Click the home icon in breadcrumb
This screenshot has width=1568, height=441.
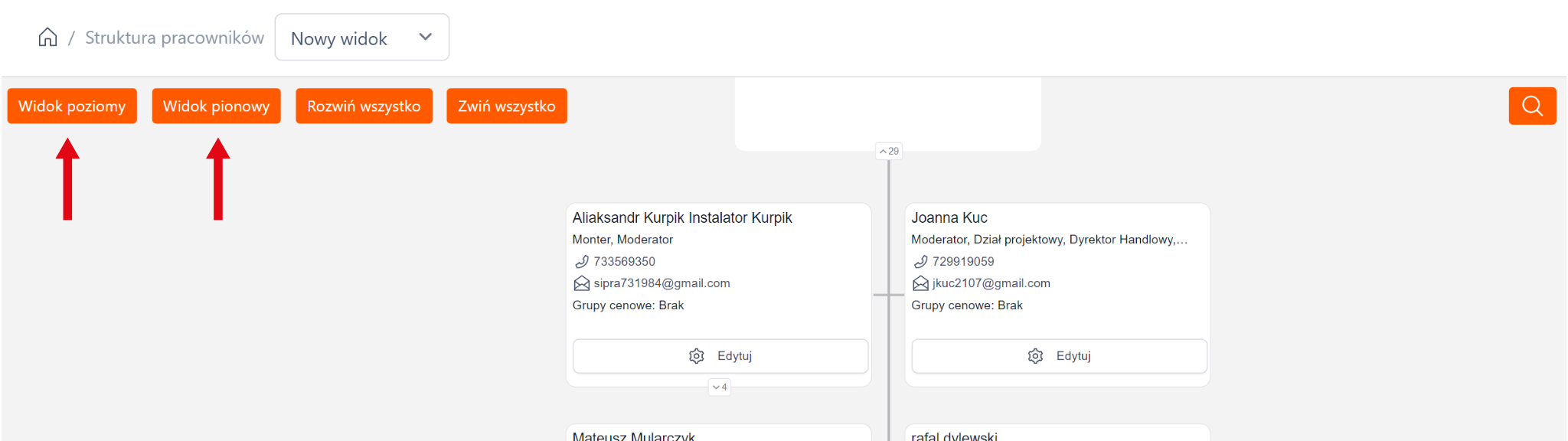click(47, 38)
